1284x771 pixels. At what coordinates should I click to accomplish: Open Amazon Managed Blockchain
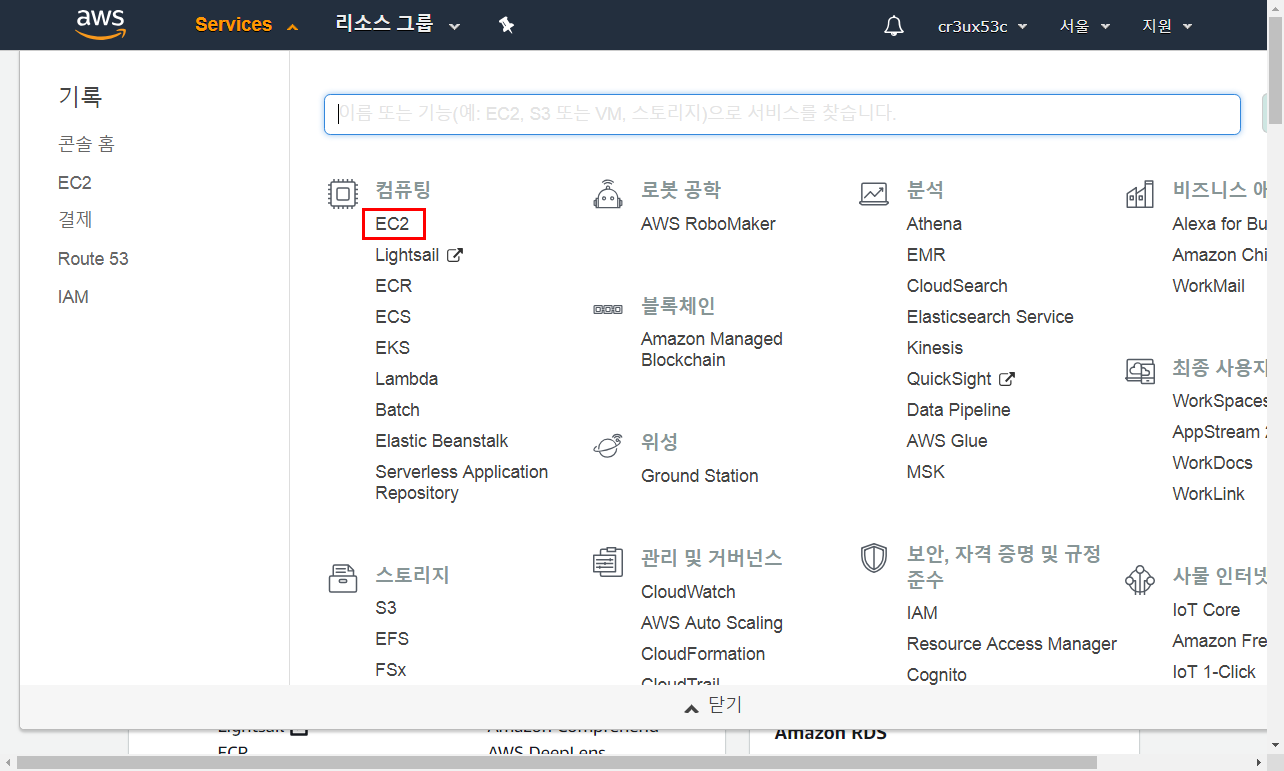(712, 350)
